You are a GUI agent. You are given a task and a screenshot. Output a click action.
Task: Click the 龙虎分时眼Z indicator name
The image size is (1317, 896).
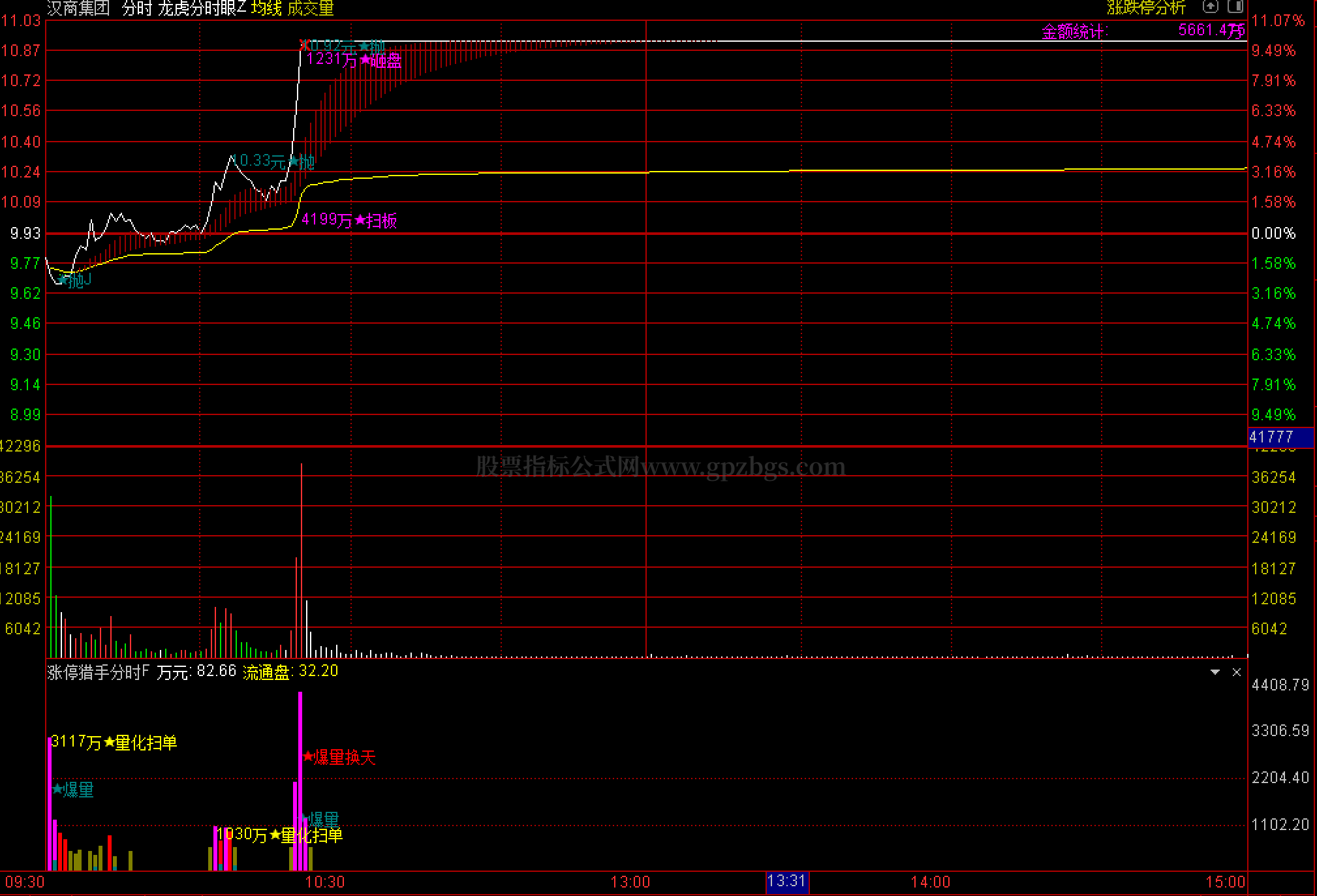point(202,8)
